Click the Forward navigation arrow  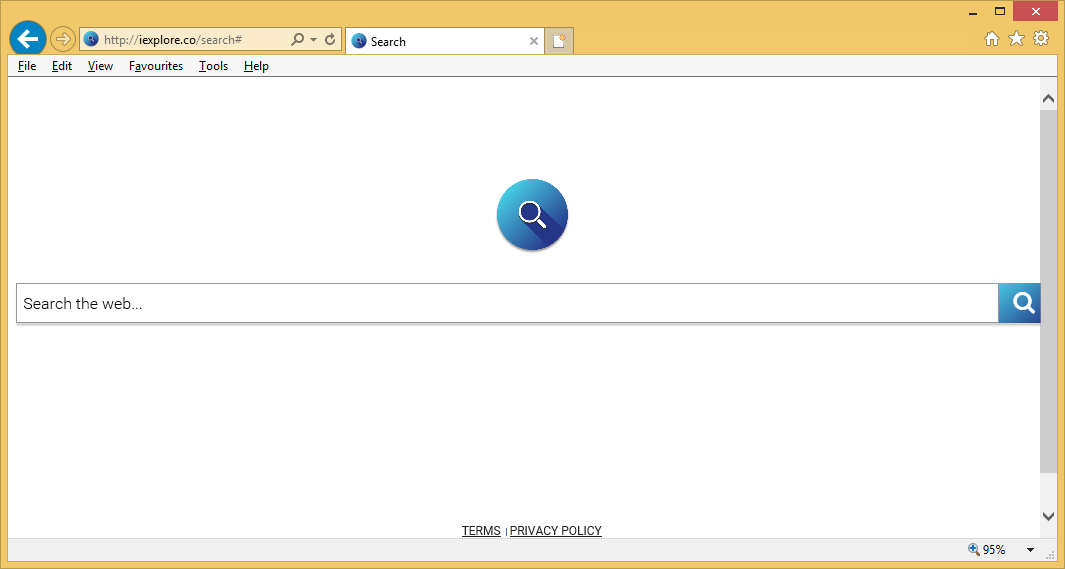pos(62,39)
